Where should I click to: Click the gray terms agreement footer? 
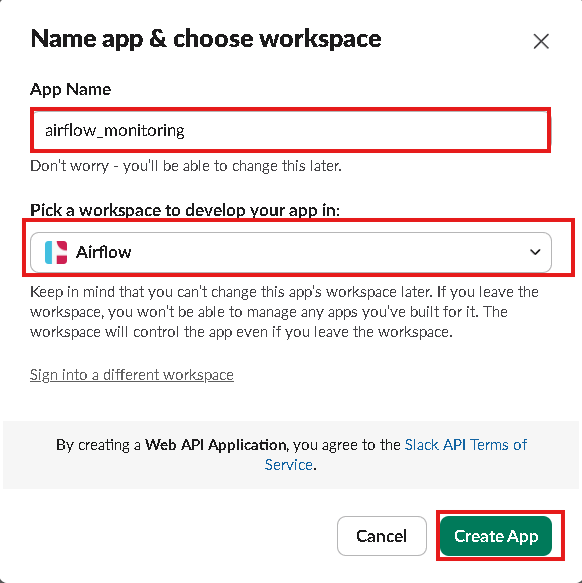(x=291, y=455)
